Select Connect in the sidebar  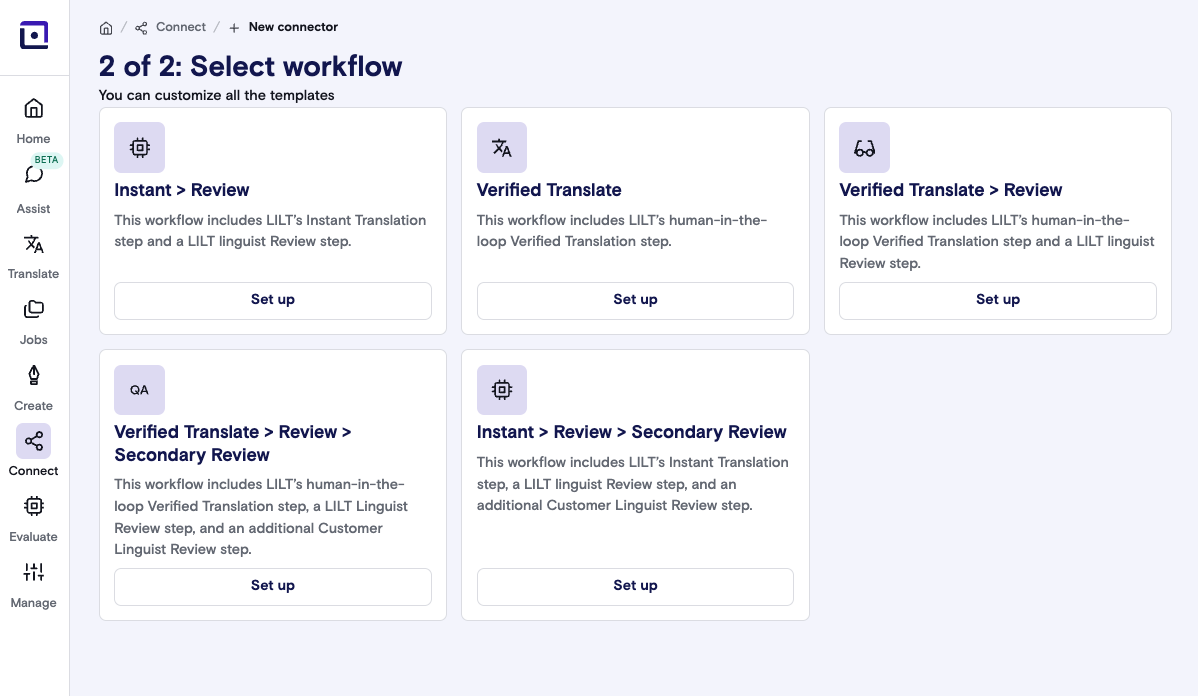[33, 450]
